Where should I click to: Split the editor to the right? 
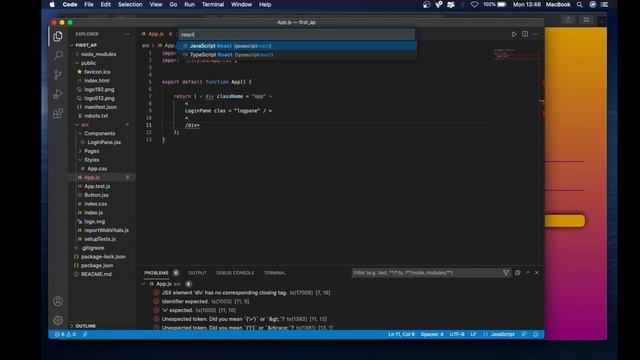coord(525,34)
